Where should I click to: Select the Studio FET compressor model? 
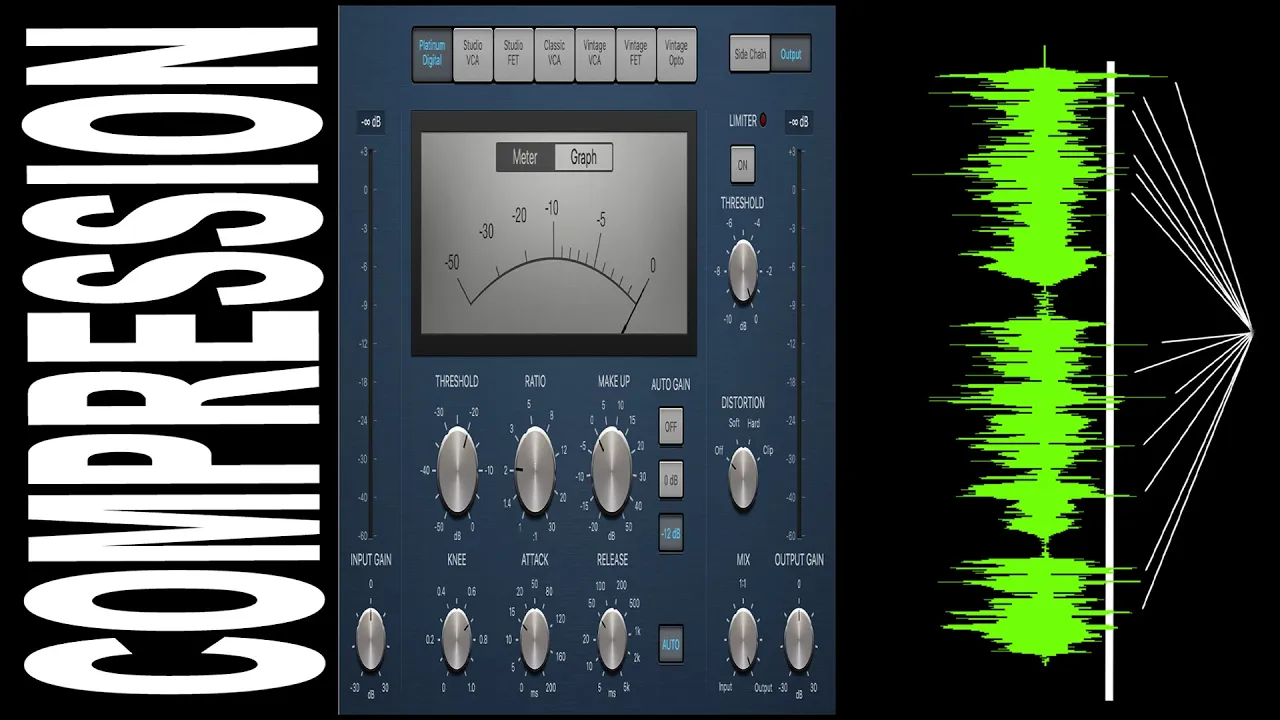pyautogui.click(x=514, y=54)
